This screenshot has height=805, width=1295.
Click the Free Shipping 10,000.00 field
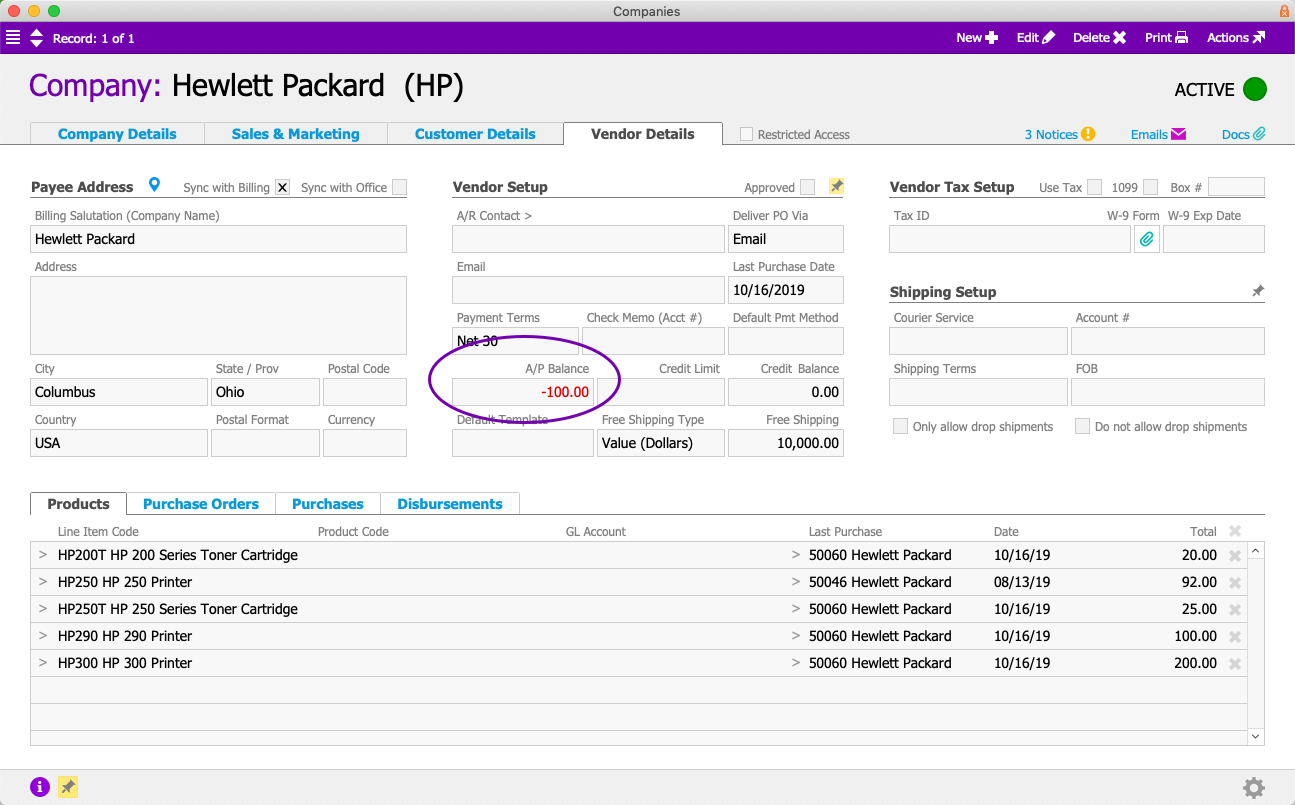tap(786, 443)
